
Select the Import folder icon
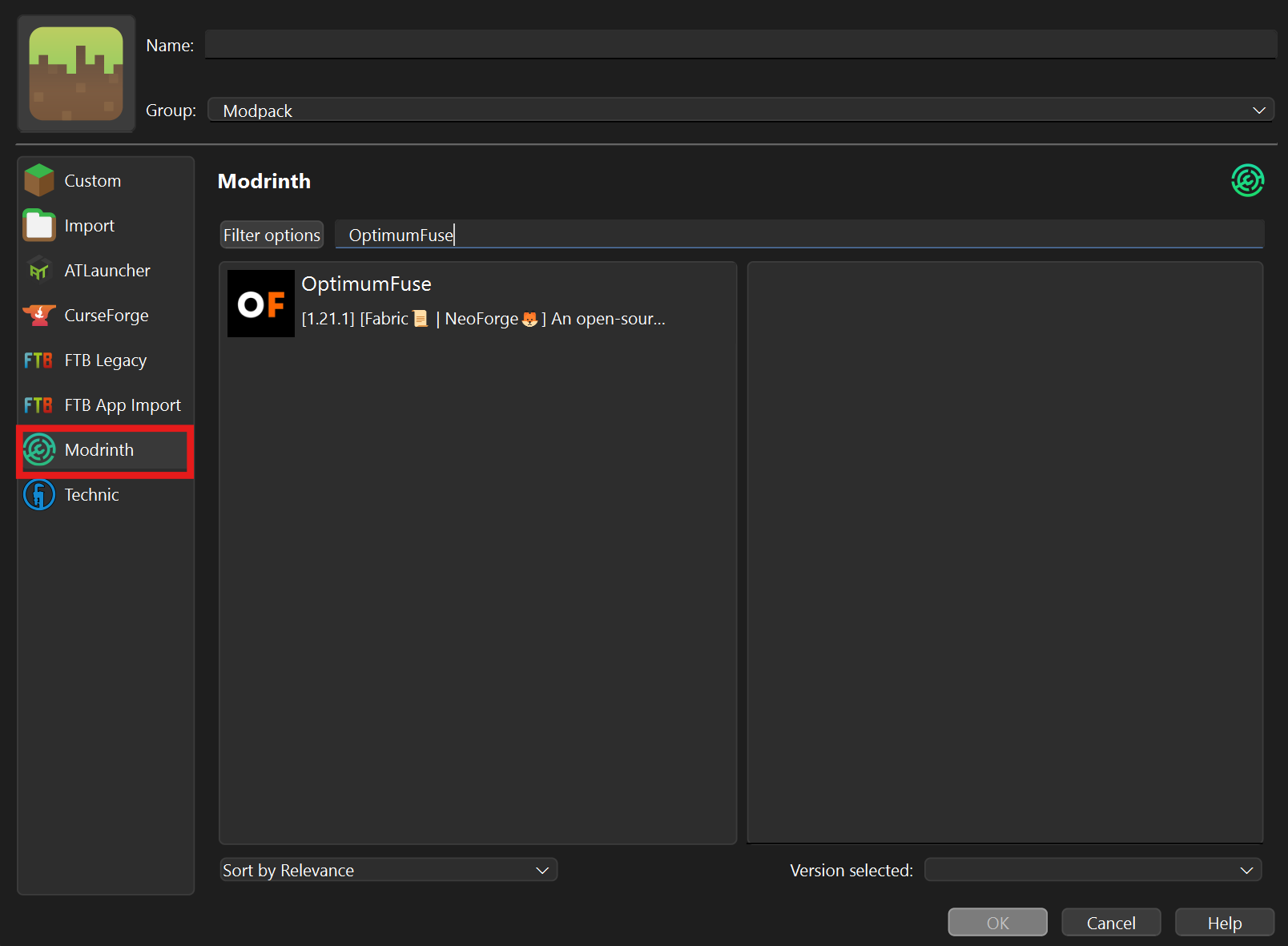[x=39, y=225]
